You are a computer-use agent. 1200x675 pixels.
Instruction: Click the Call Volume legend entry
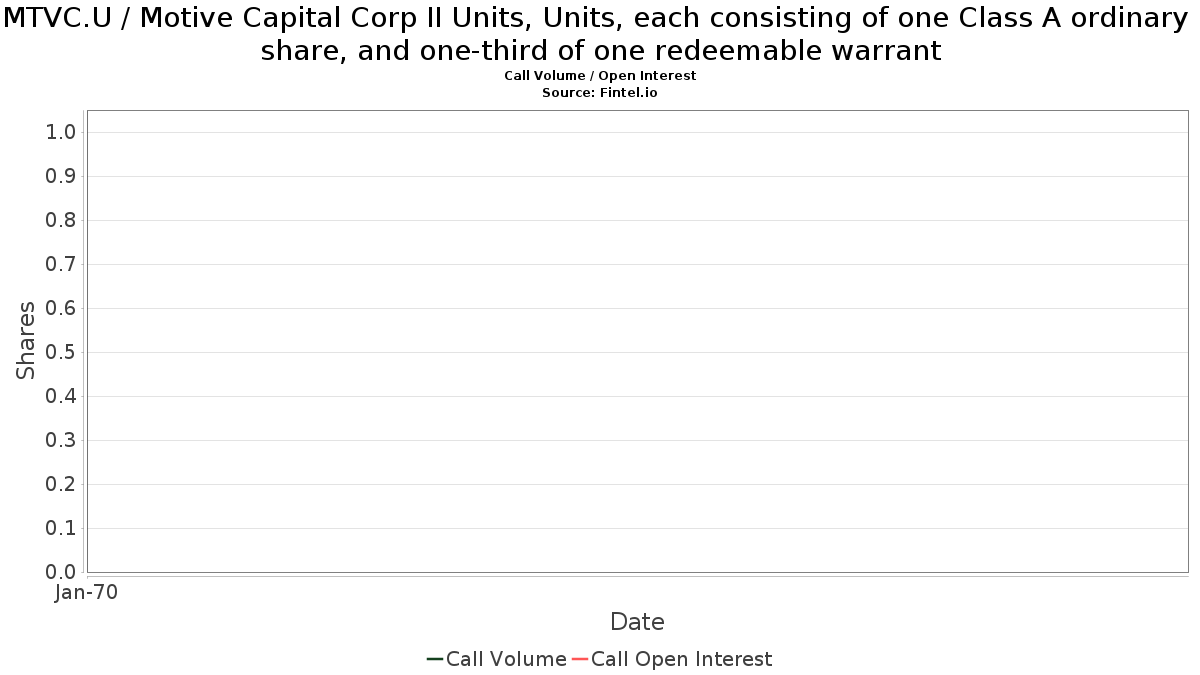tap(496, 659)
